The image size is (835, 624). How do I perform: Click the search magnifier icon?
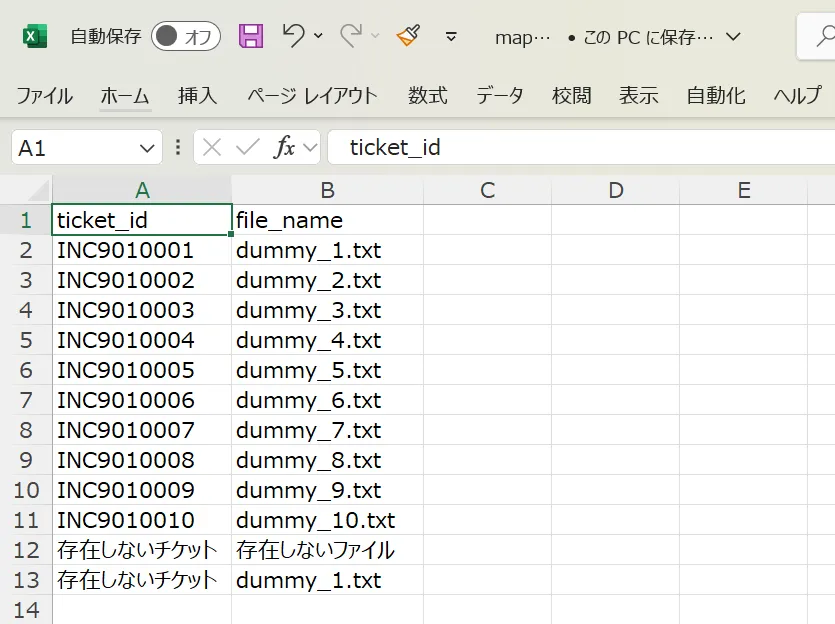[x=825, y=37]
